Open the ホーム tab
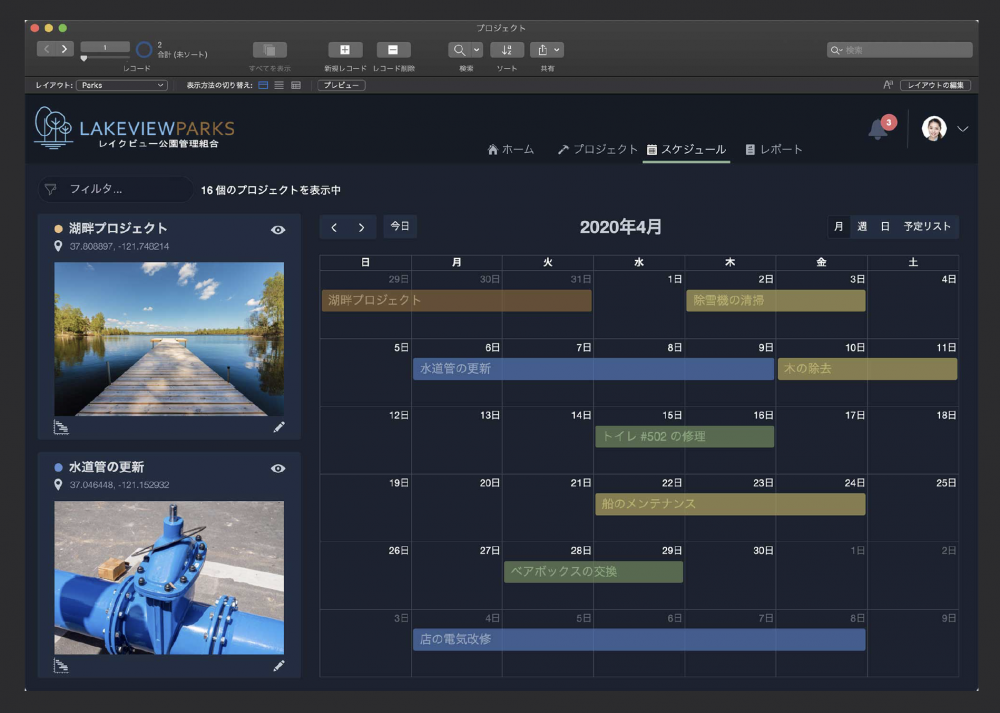The image size is (1000, 713). (510, 149)
